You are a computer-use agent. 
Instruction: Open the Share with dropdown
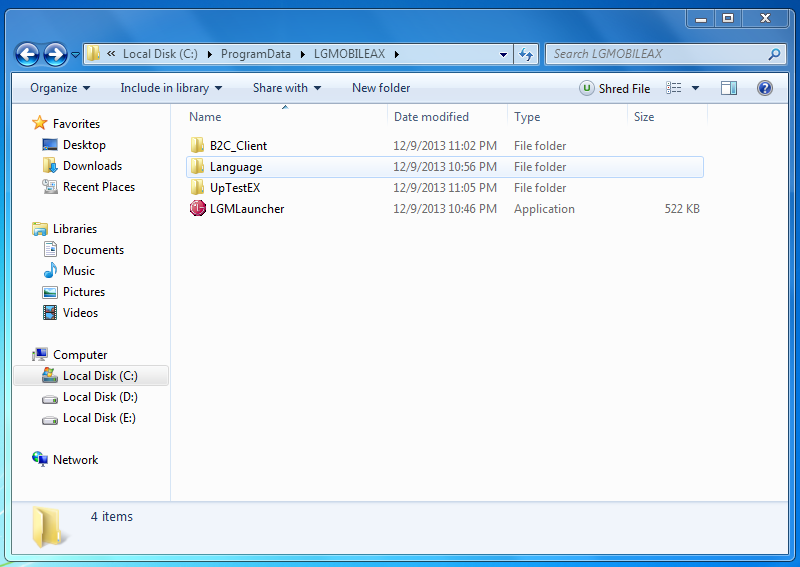(x=286, y=88)
